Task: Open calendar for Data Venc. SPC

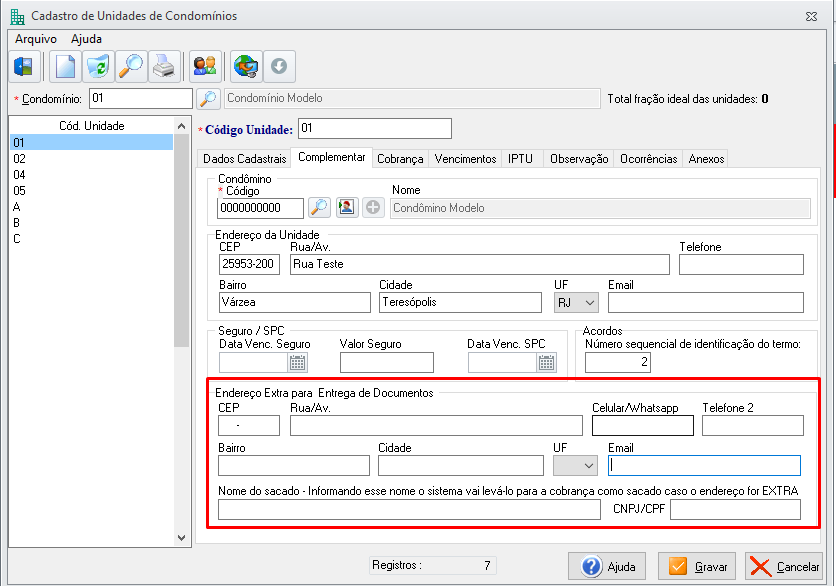Action: (546, 363)
